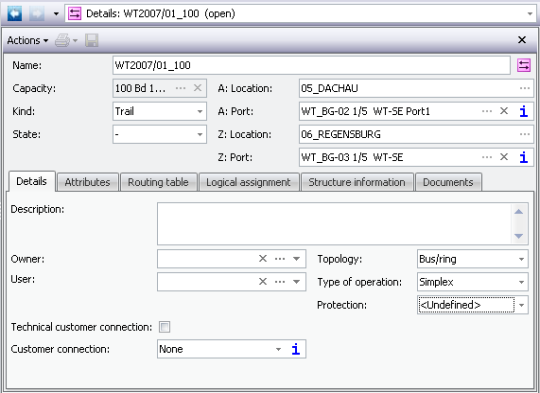
Task: Toggle Technical customer connection checkbox
Action: coord(164,327)
